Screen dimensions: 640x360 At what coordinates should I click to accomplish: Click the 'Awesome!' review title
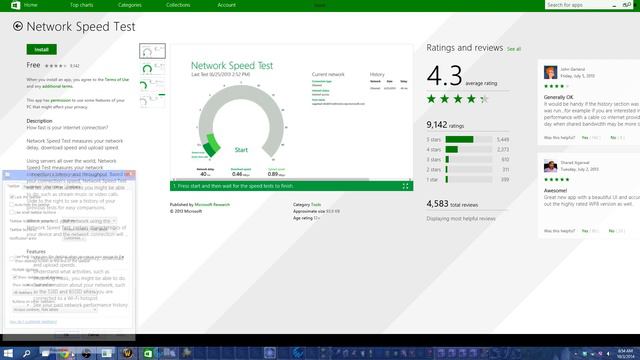point(555,191)
